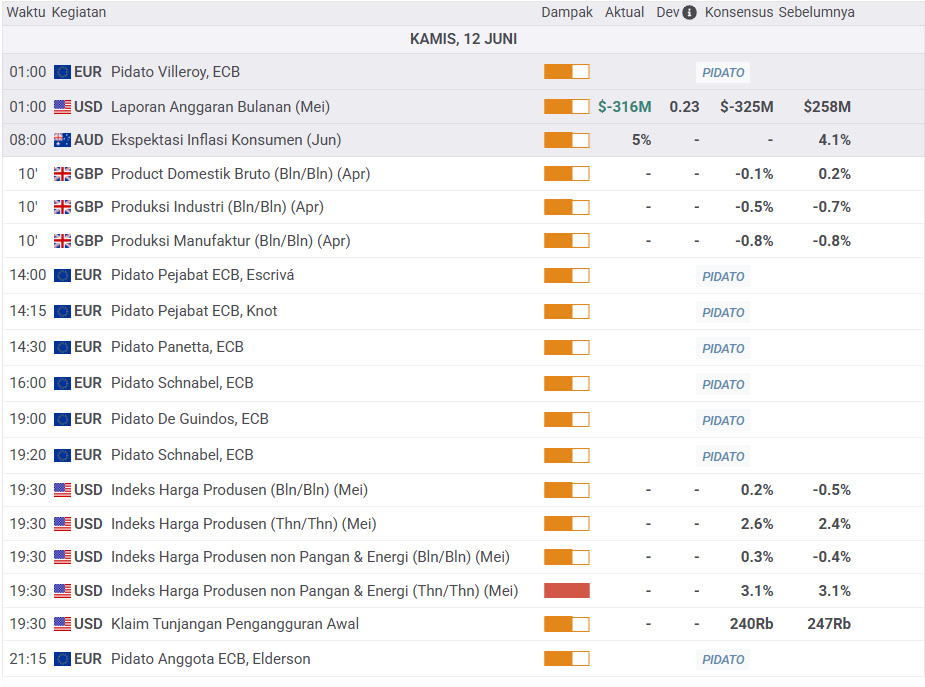Image resolution: width=925 pixels, height=687 pixels.
Task: Click the Dev column info icon
Action: 689,13
